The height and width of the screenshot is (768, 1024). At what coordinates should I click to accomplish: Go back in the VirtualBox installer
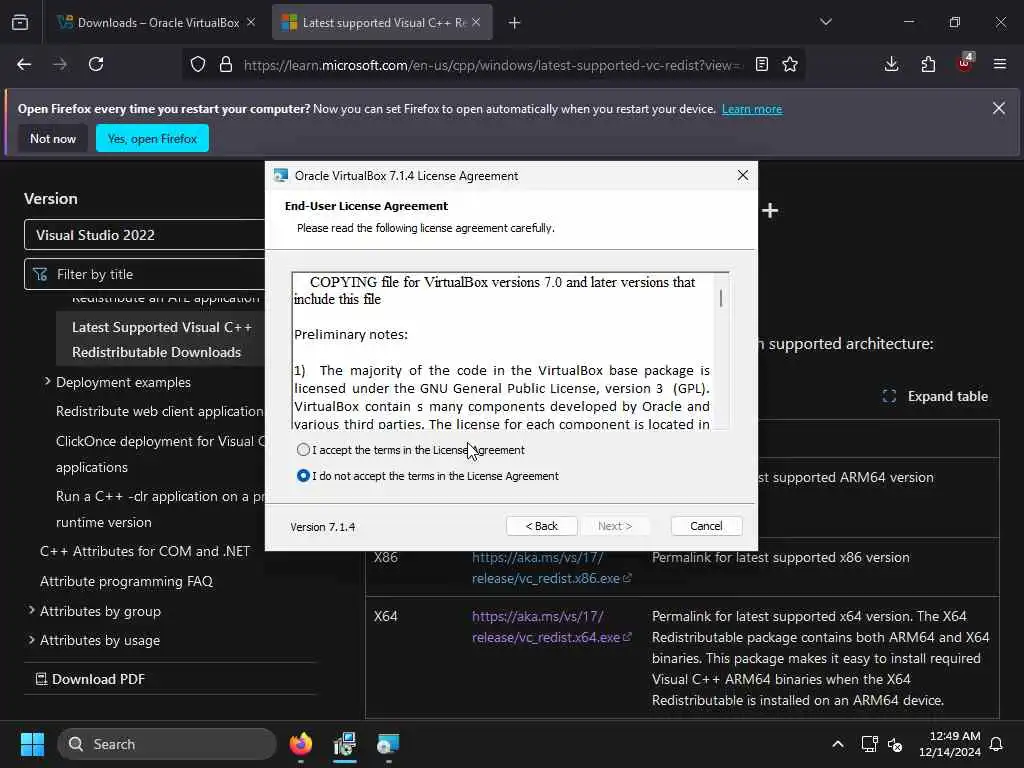tap(541, 526)
